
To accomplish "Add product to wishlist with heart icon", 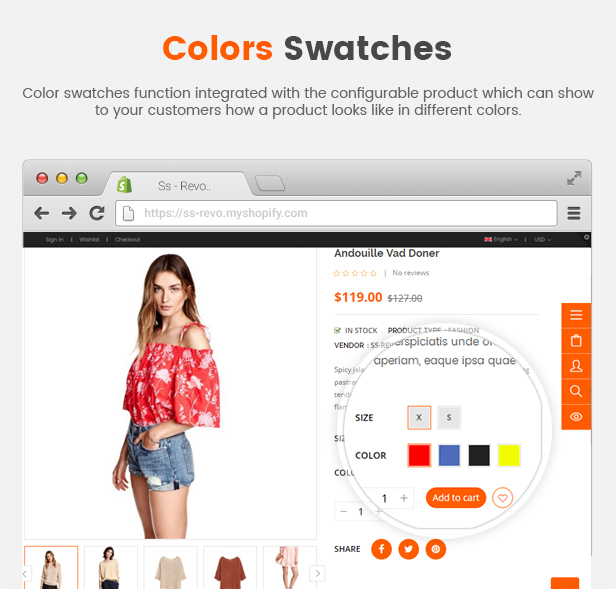I will tap(502, 498).
